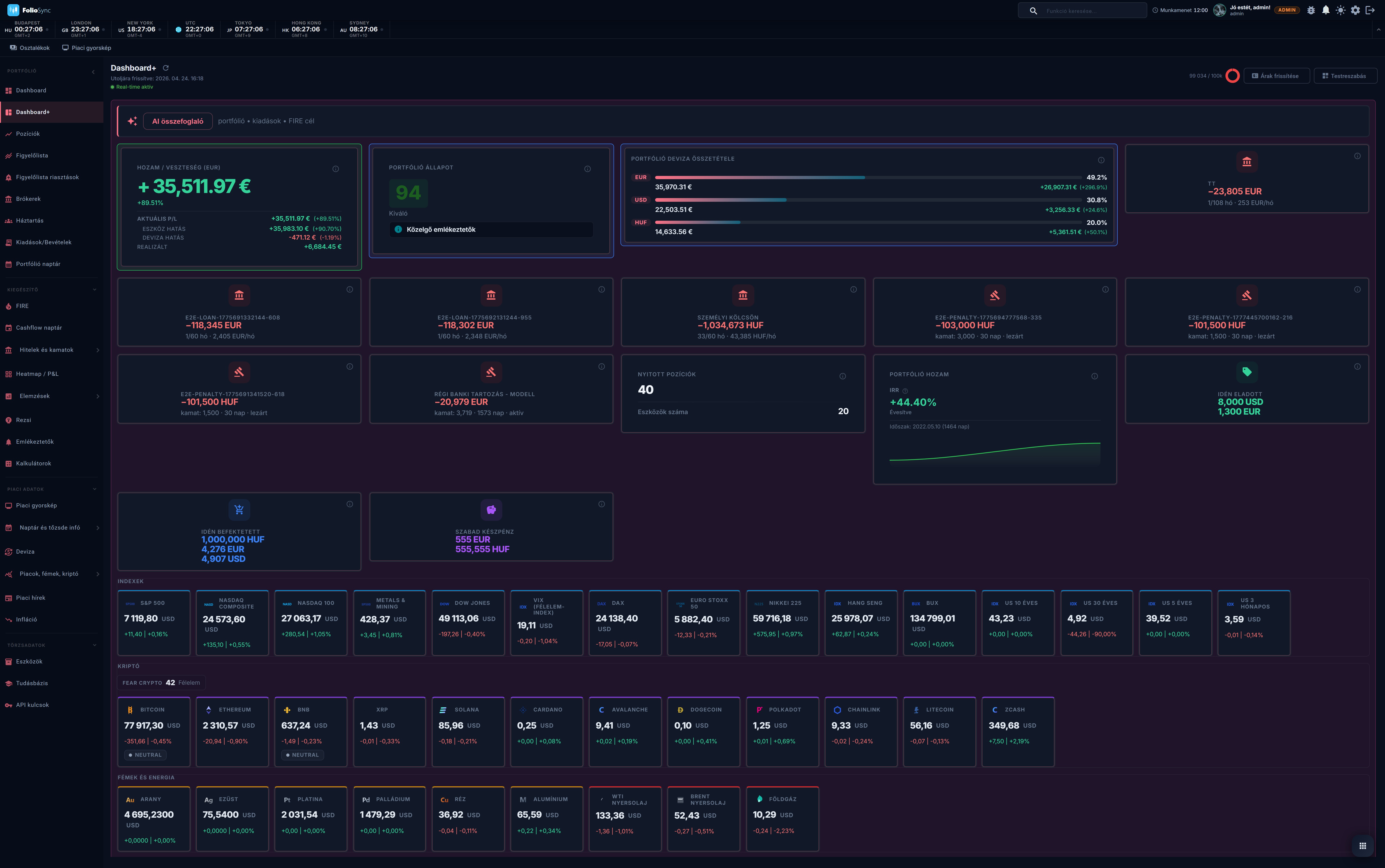Click the grid apps button in bottom corner
Image resolution: width=1385 pixels, height=868 pixels.
tap(1363, 845)
